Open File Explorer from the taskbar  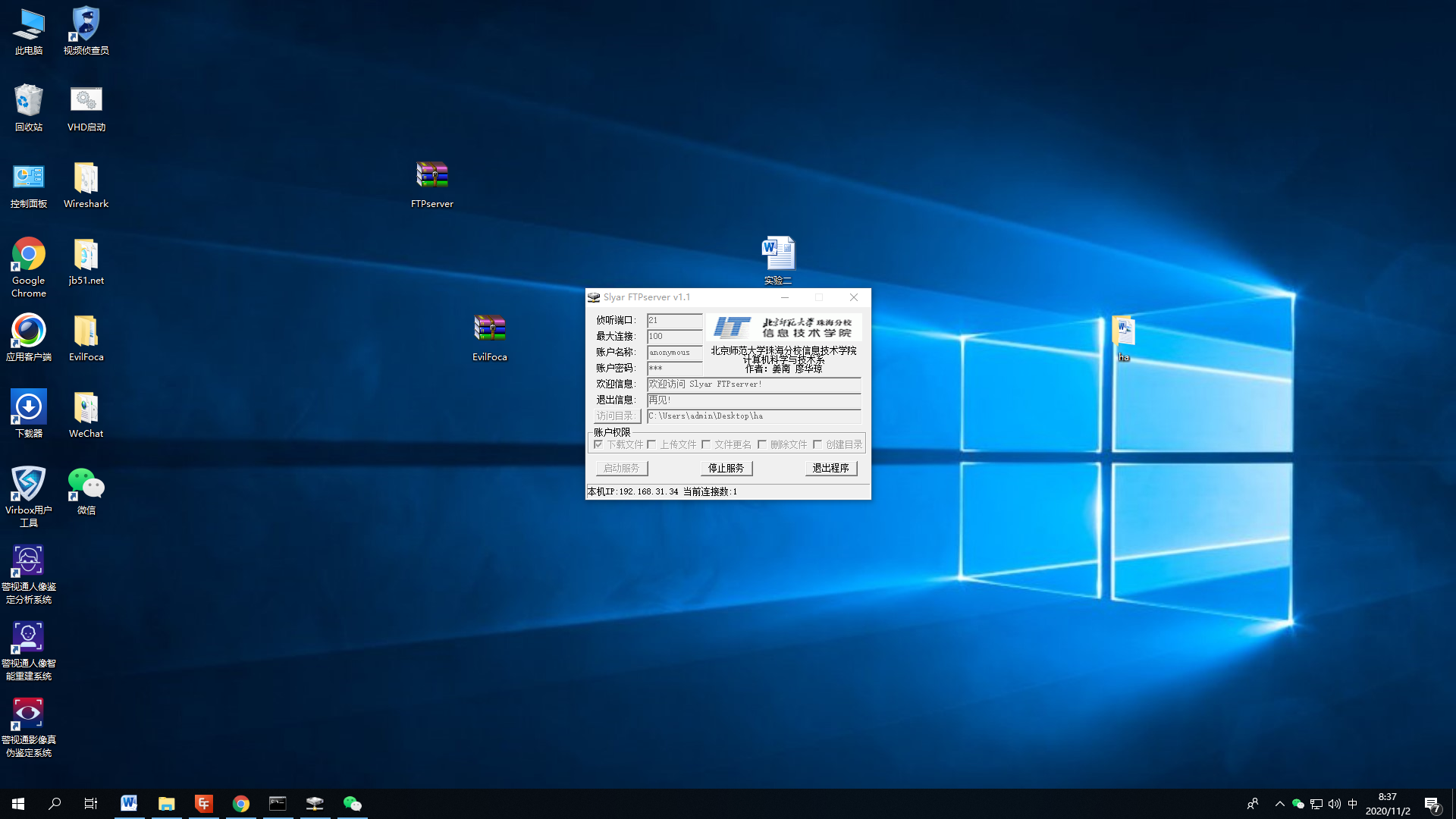point(166,803)
